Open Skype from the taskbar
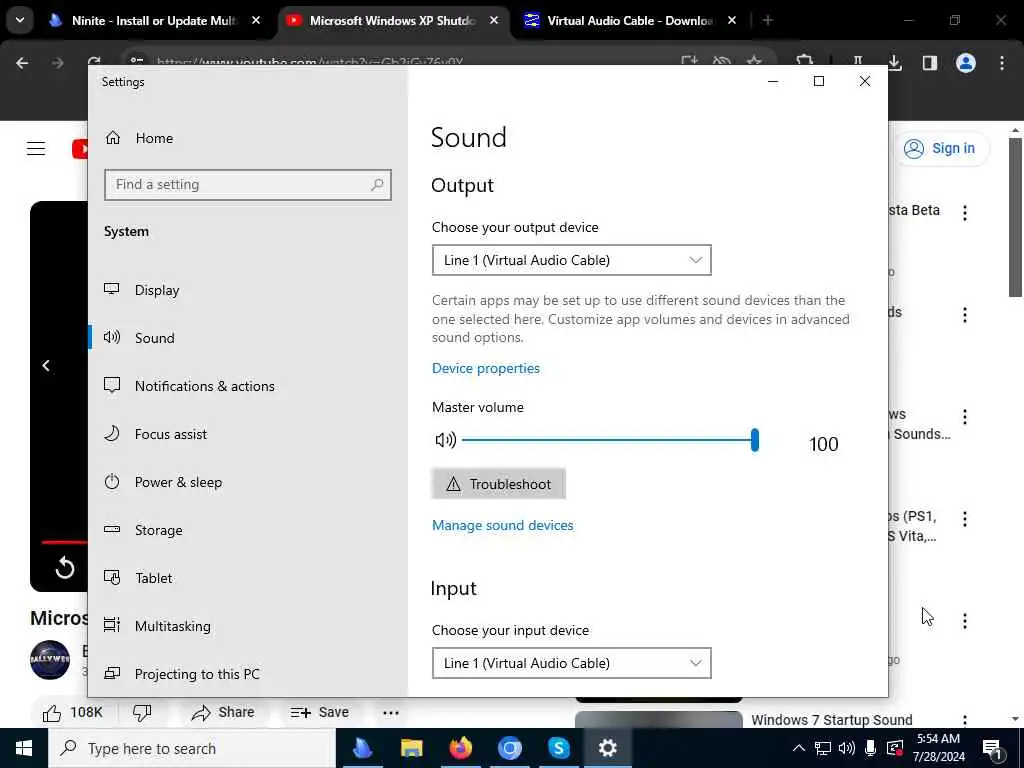Screen dimensions: 1024x768 pyautogui.click(x=558, y=748)
